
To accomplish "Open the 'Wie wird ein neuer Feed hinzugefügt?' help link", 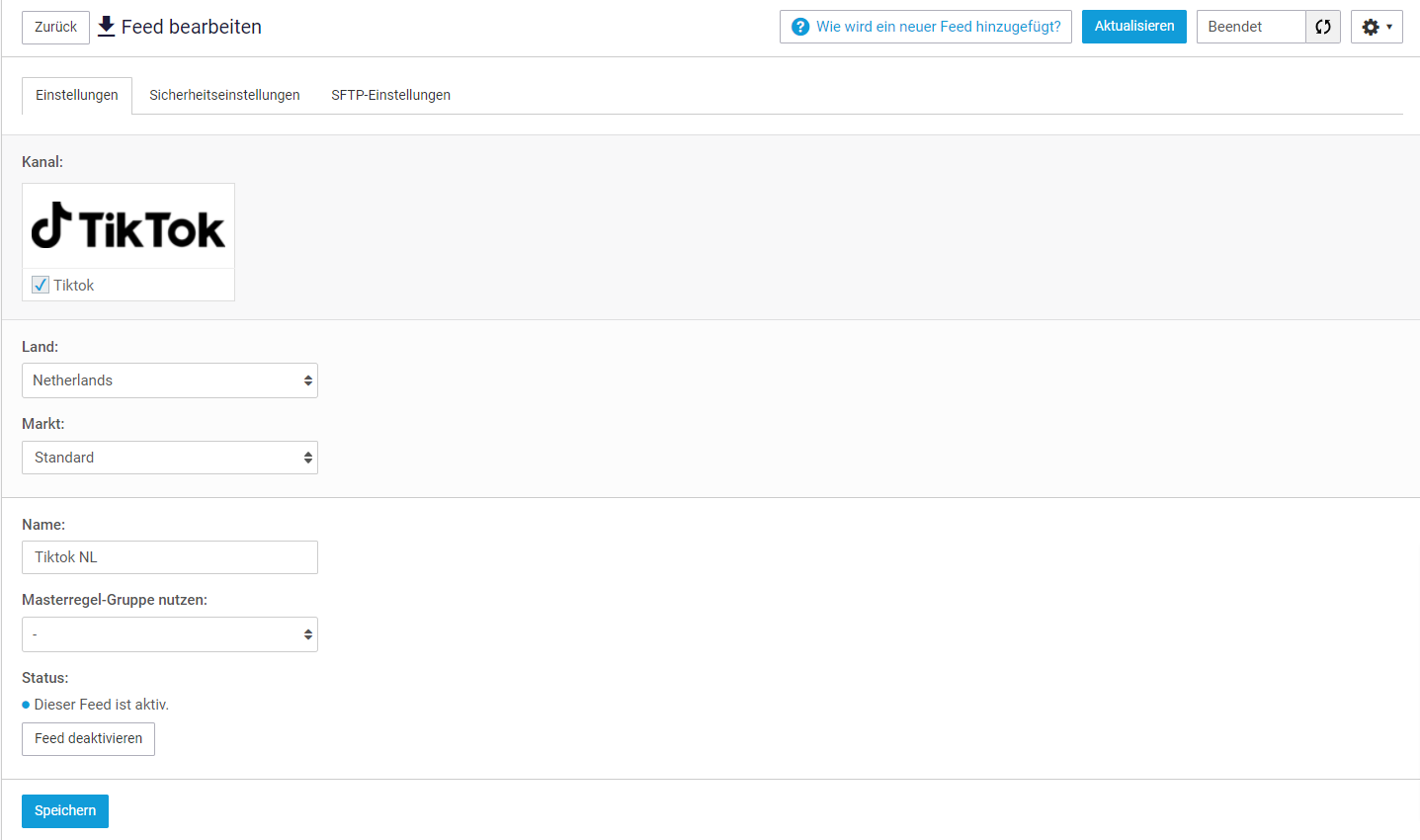I will pos(926,27).
